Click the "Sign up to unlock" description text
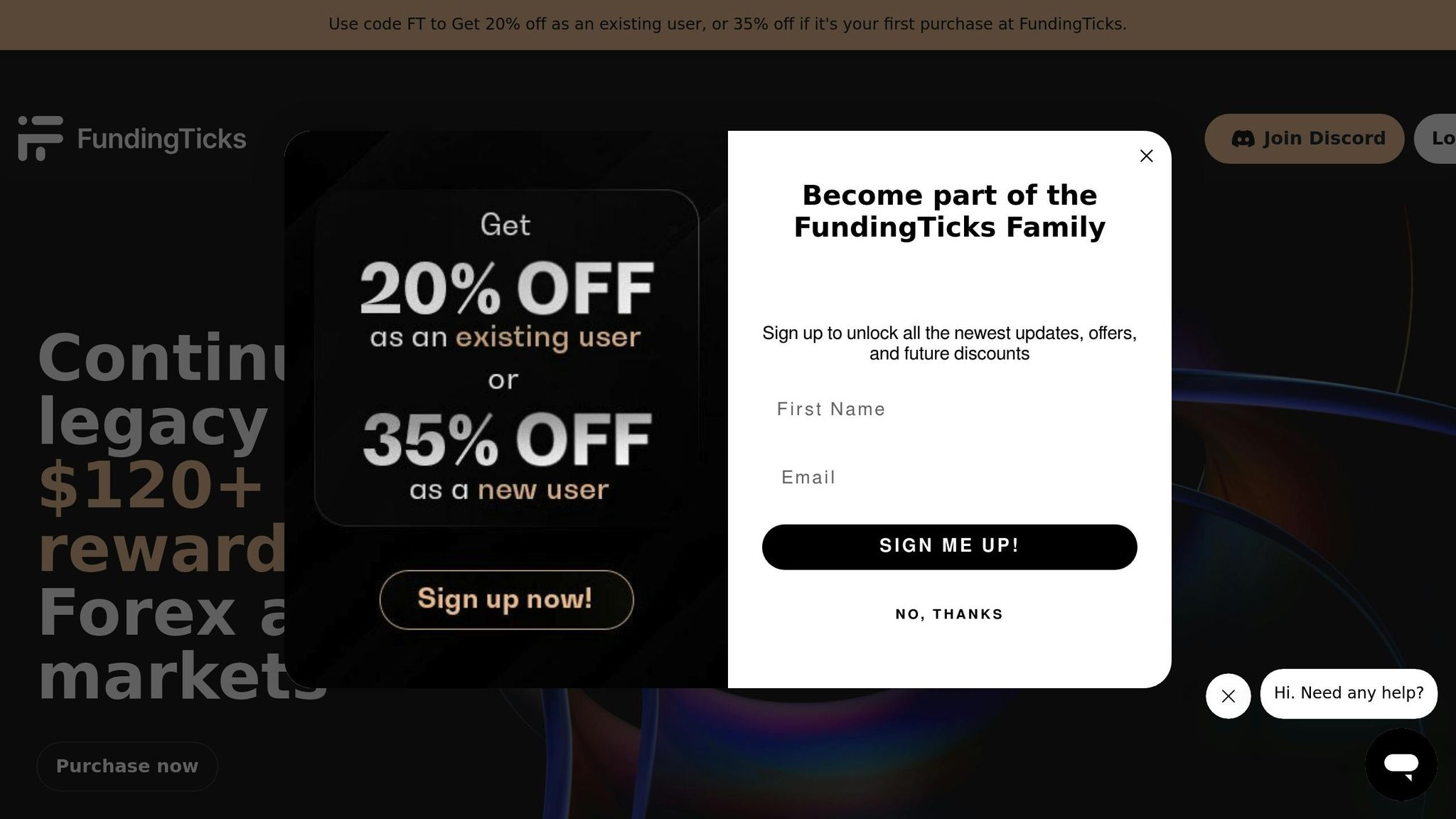1456x819 pixels. 949,343
